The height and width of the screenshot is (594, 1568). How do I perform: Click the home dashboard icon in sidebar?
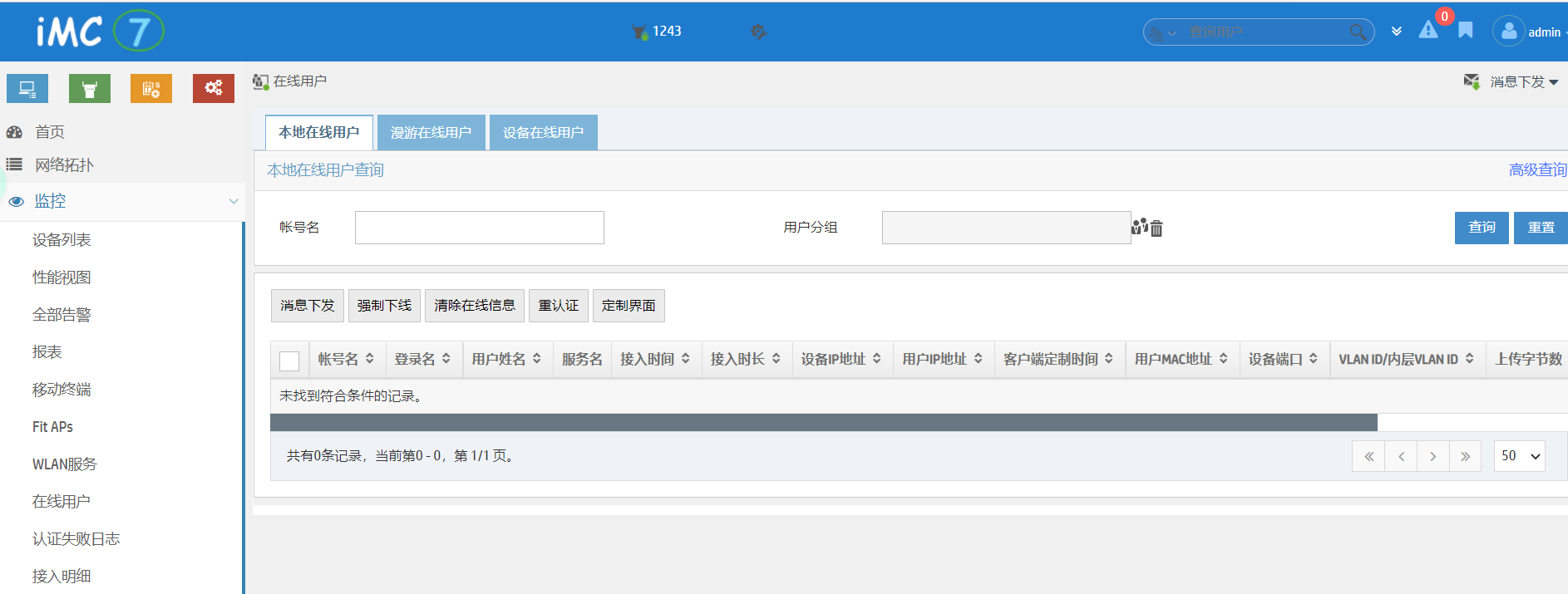[x=14, y=132]
